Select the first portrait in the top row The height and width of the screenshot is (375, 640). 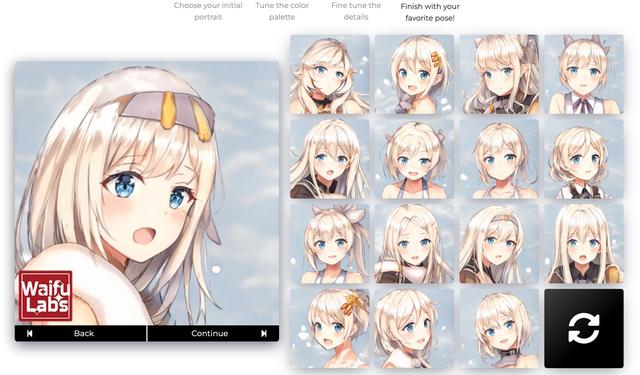[330, 74]
